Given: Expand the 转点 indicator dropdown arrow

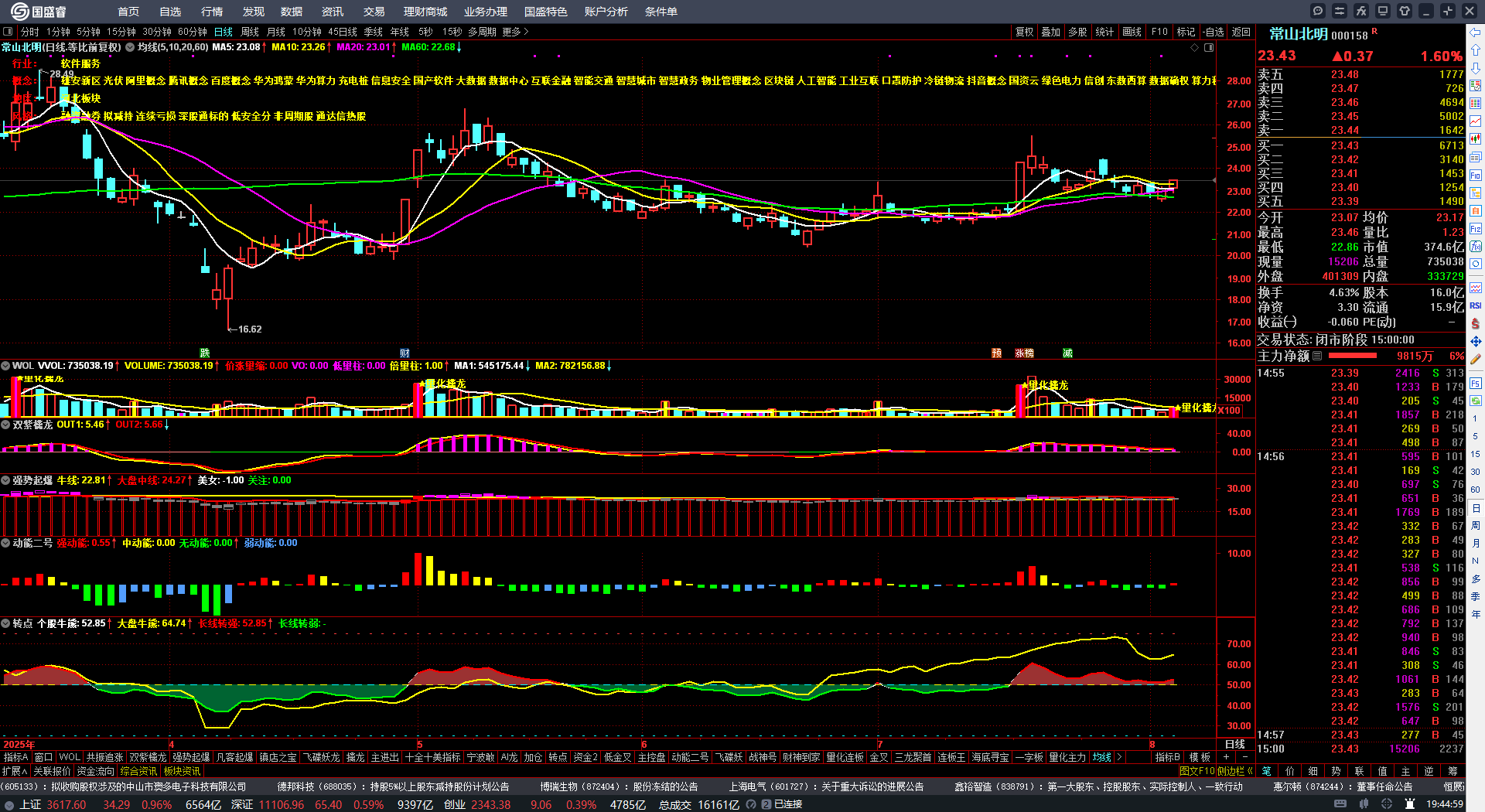Looking at the screenshot, I should point(5,623).
